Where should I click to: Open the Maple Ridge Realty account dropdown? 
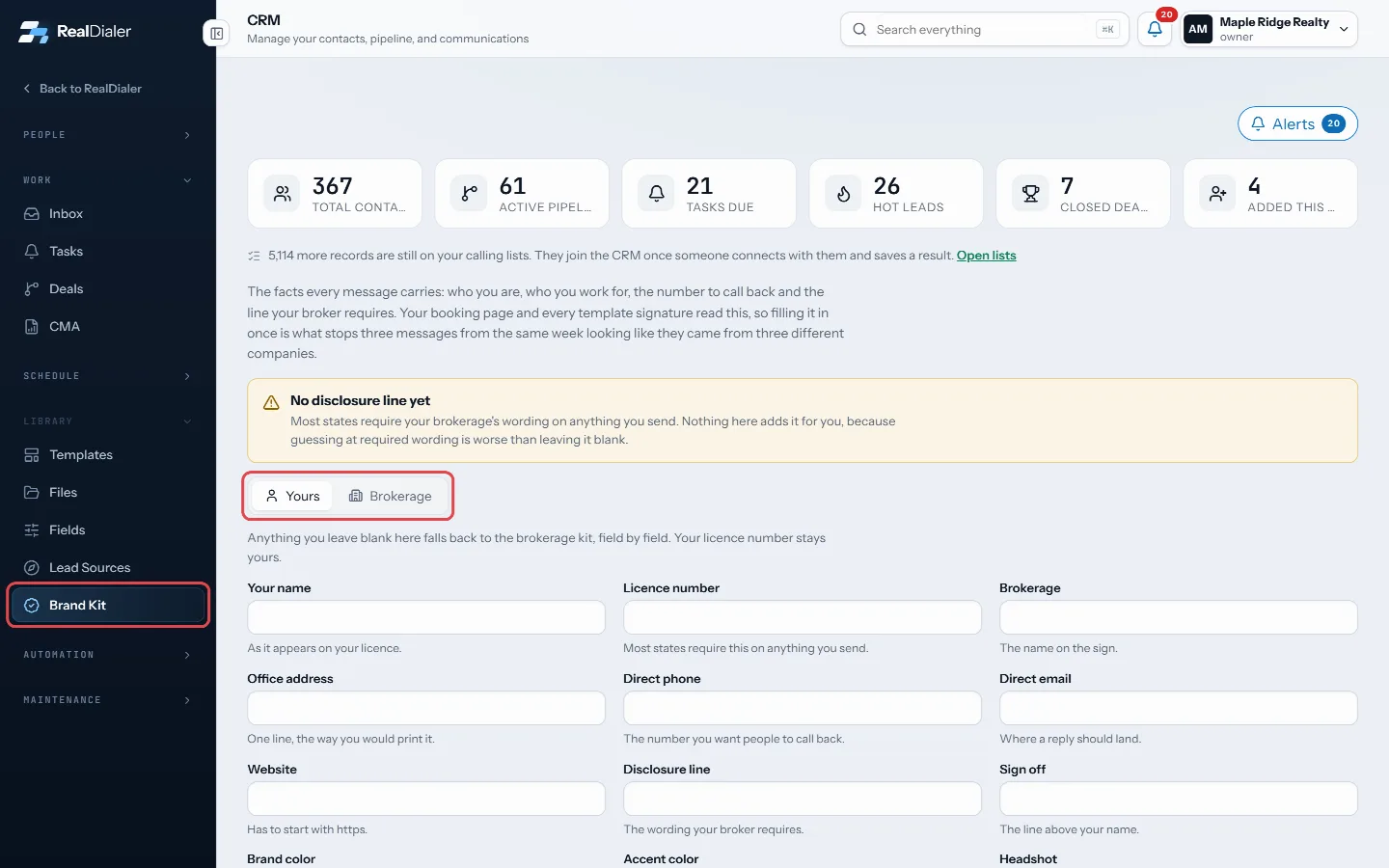click(x=1270, y=29)
